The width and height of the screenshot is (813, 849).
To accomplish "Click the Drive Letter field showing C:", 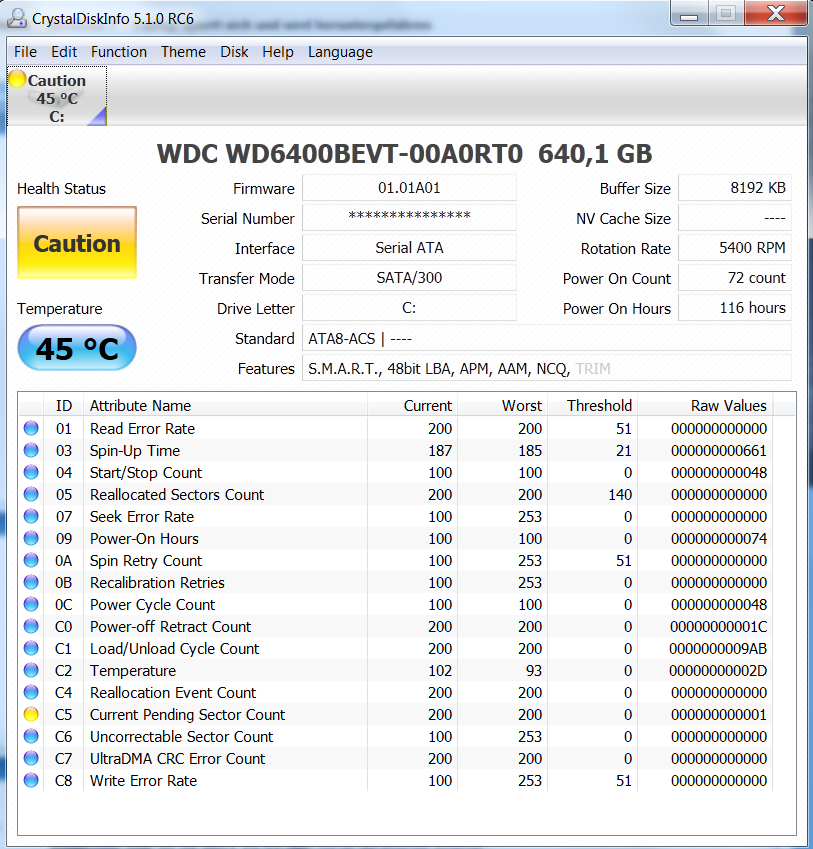I will [x=409, y=308].
